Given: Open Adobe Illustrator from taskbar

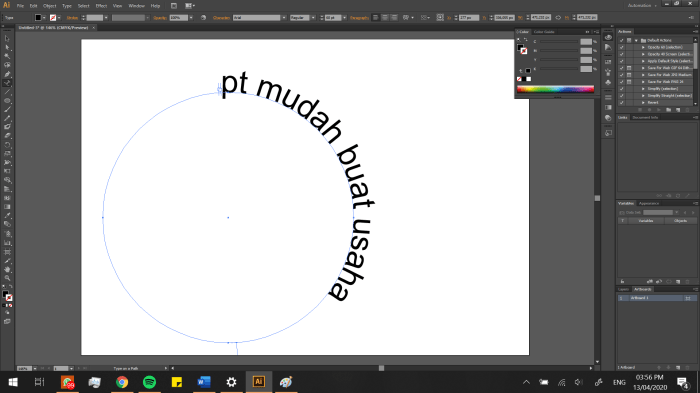Looking at the screenshot, I should 258,382.
